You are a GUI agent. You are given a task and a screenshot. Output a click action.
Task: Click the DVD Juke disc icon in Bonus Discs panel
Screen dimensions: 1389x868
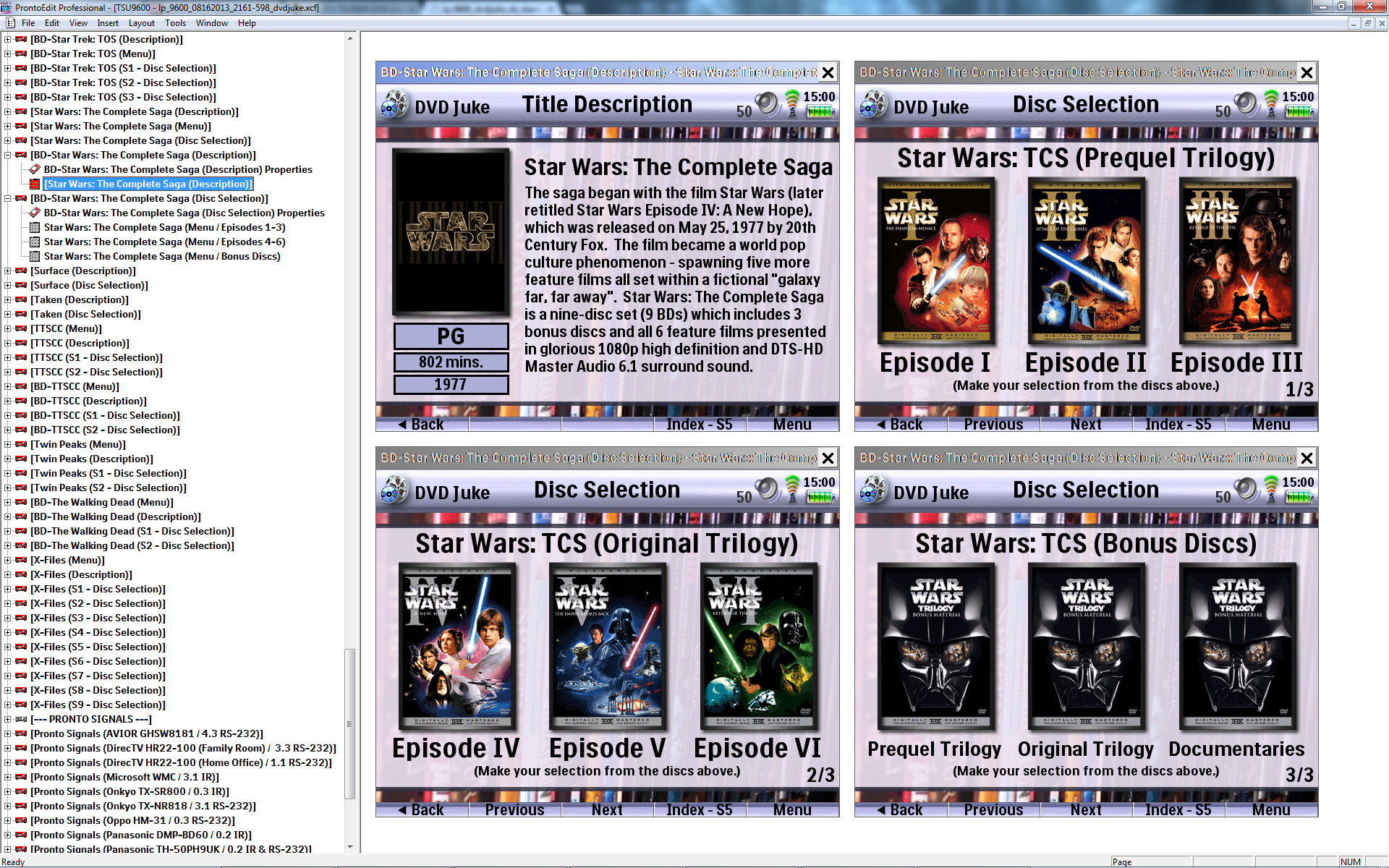coord(873,490)
